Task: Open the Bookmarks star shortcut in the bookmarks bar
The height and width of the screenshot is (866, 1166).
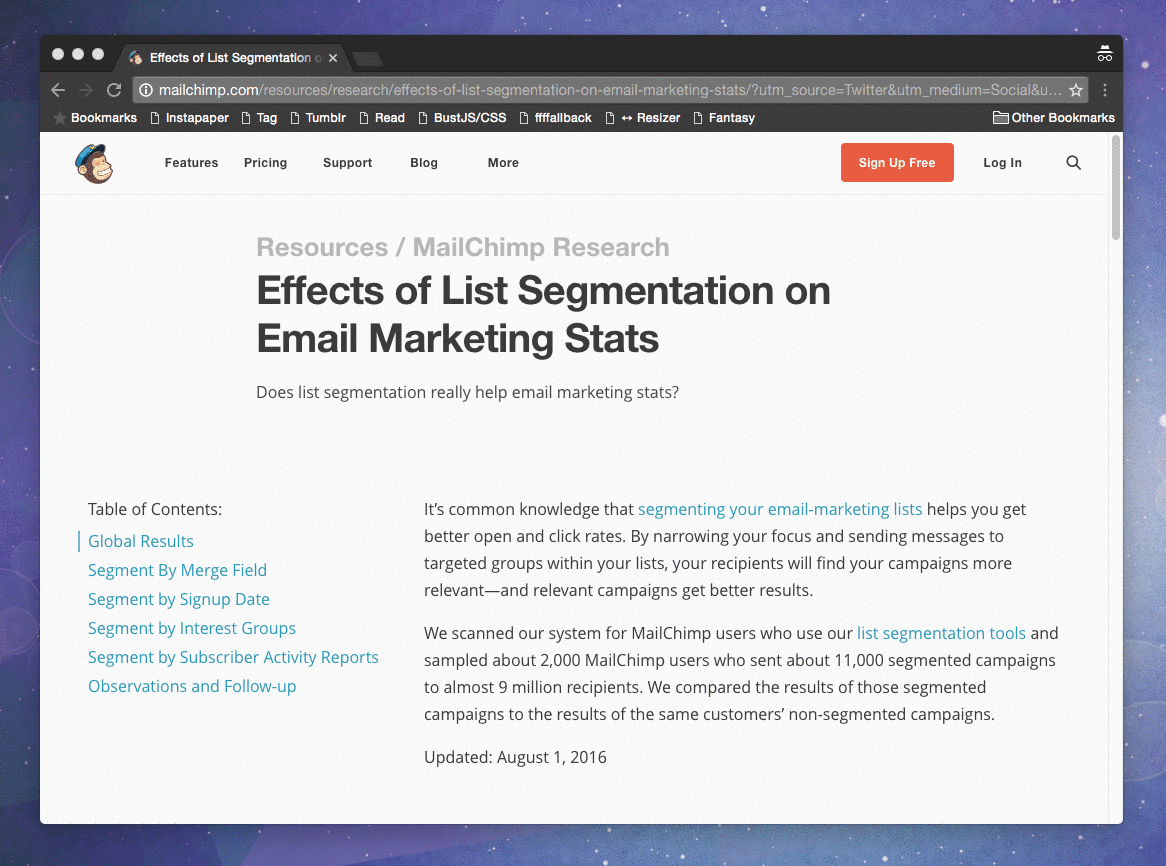Action: pos(95,118)
